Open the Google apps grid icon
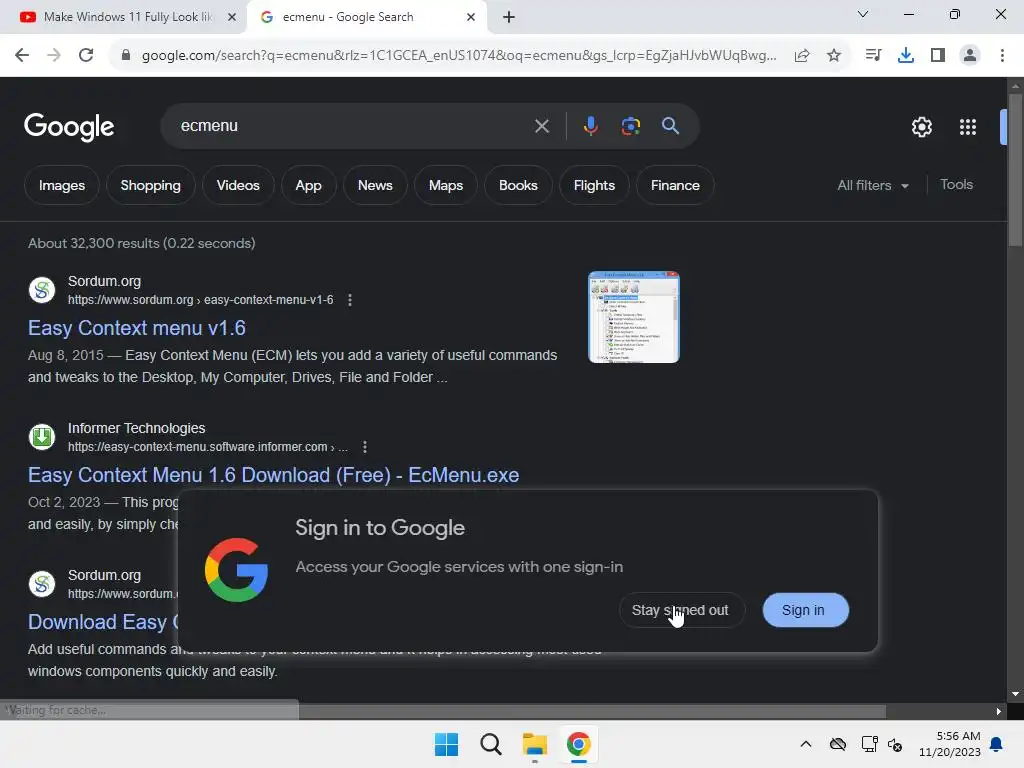The width and height of the screenshot is (1024, 768). [x=967, y=127]
